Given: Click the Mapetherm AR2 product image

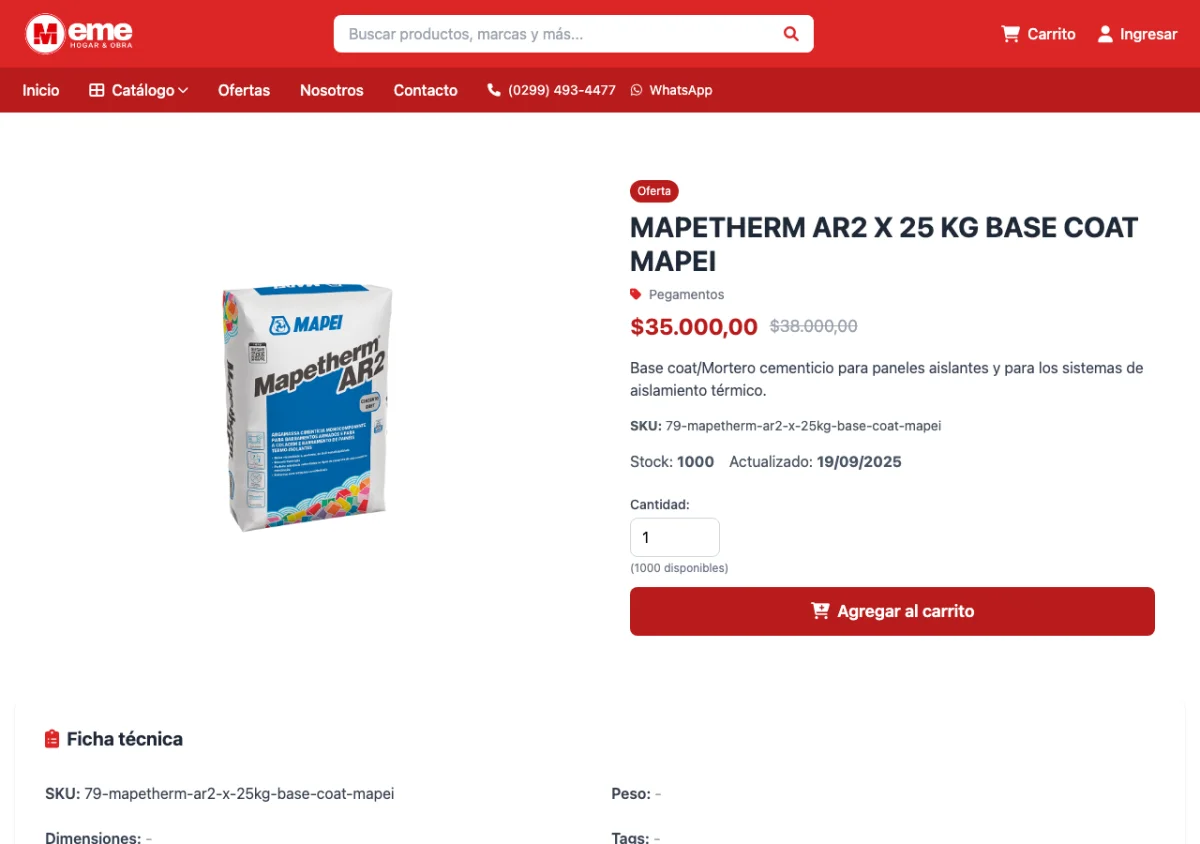Looking at the screenshot, I should tap(307, 407).
